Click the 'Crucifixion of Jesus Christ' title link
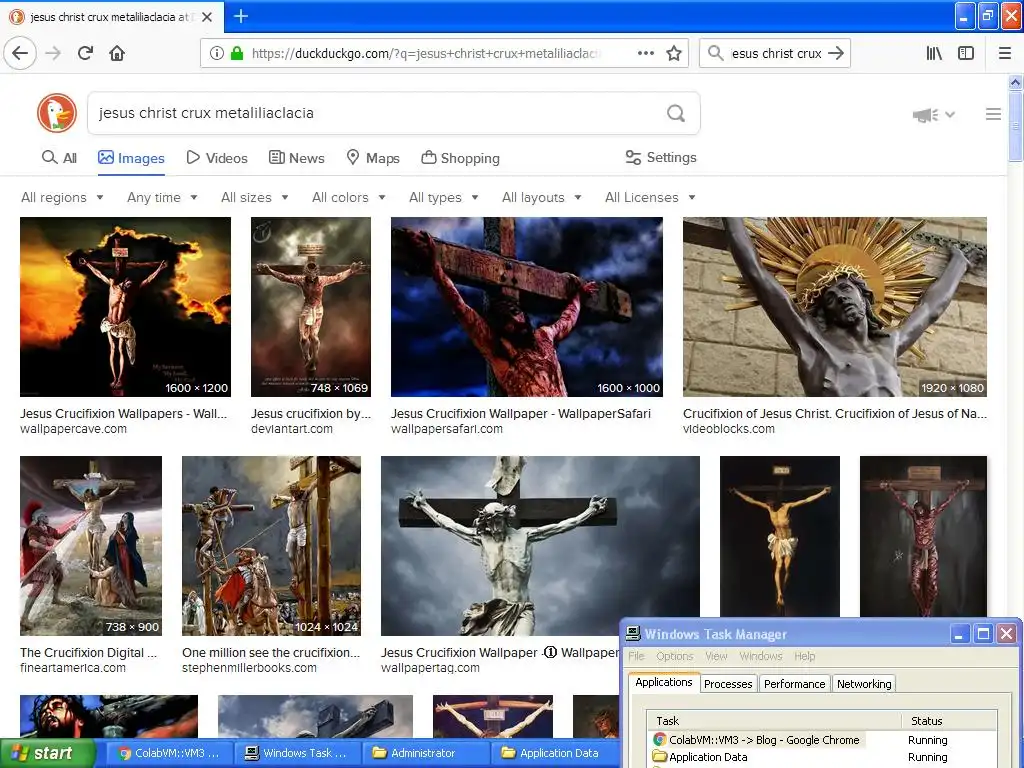The width and height of the screenshot is (1024, 768). point(835,413)
